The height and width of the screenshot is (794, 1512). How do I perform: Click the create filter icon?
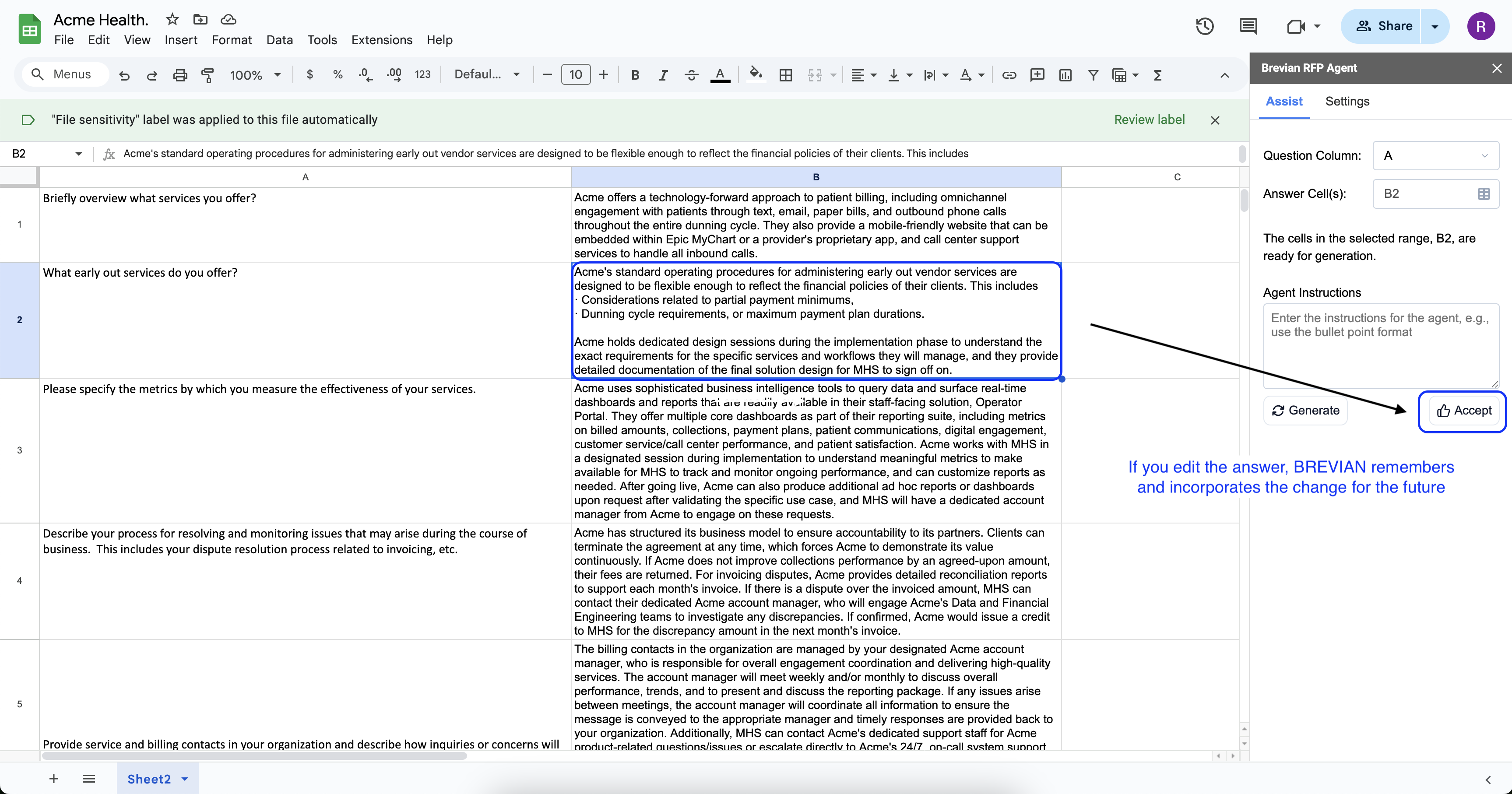click(x=1093, y=74)
